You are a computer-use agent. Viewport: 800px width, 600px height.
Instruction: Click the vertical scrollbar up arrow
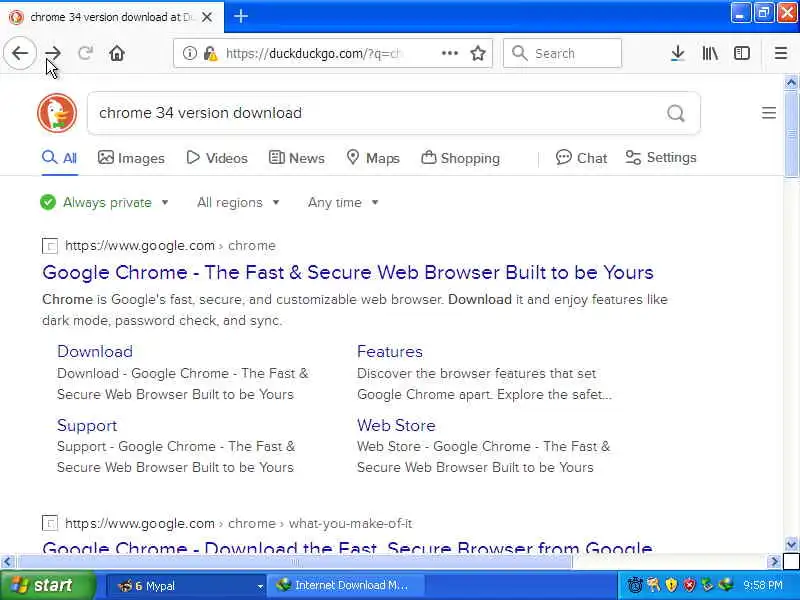tap(791, 82)
